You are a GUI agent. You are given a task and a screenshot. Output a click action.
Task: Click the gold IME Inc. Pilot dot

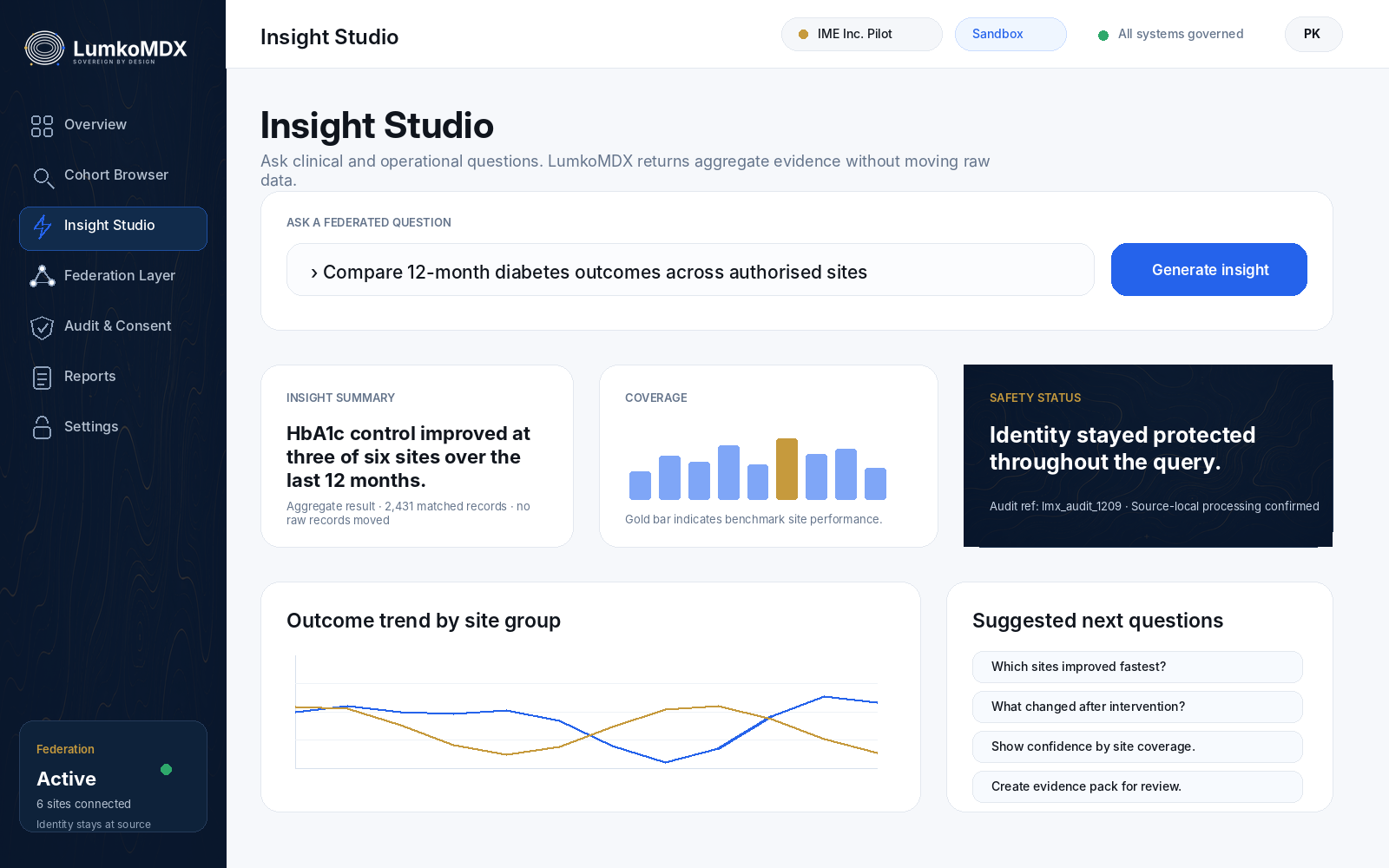tap(803, 35)
